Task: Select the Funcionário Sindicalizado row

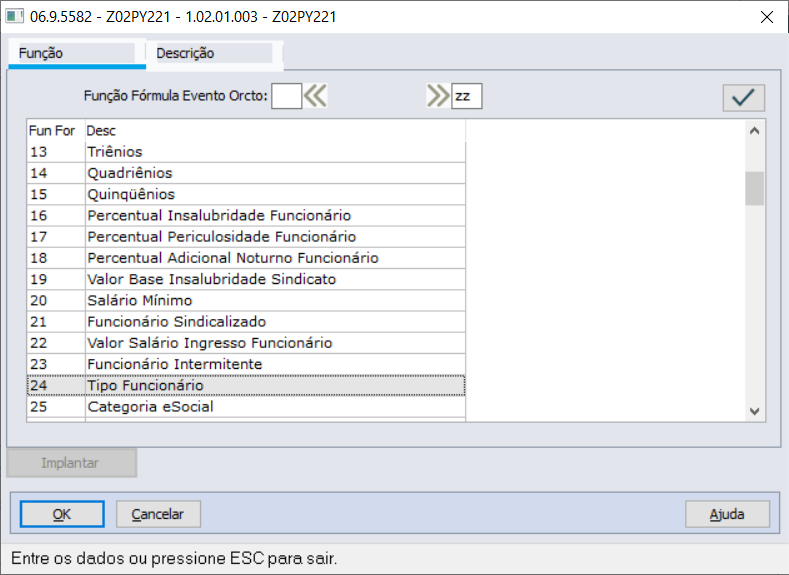Action: (x=246, y=321)
